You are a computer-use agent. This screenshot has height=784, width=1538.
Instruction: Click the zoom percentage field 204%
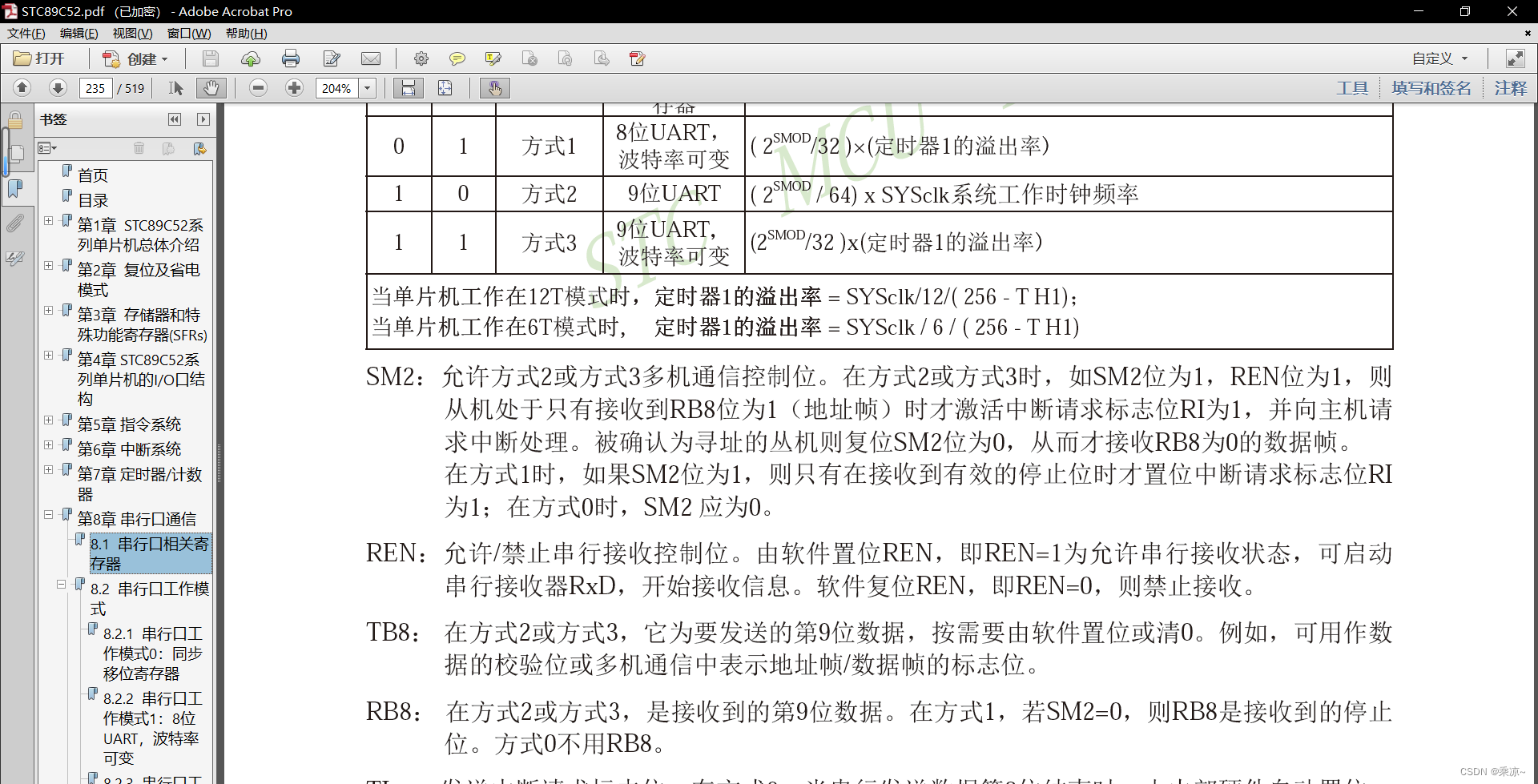[x=337, y=88]
